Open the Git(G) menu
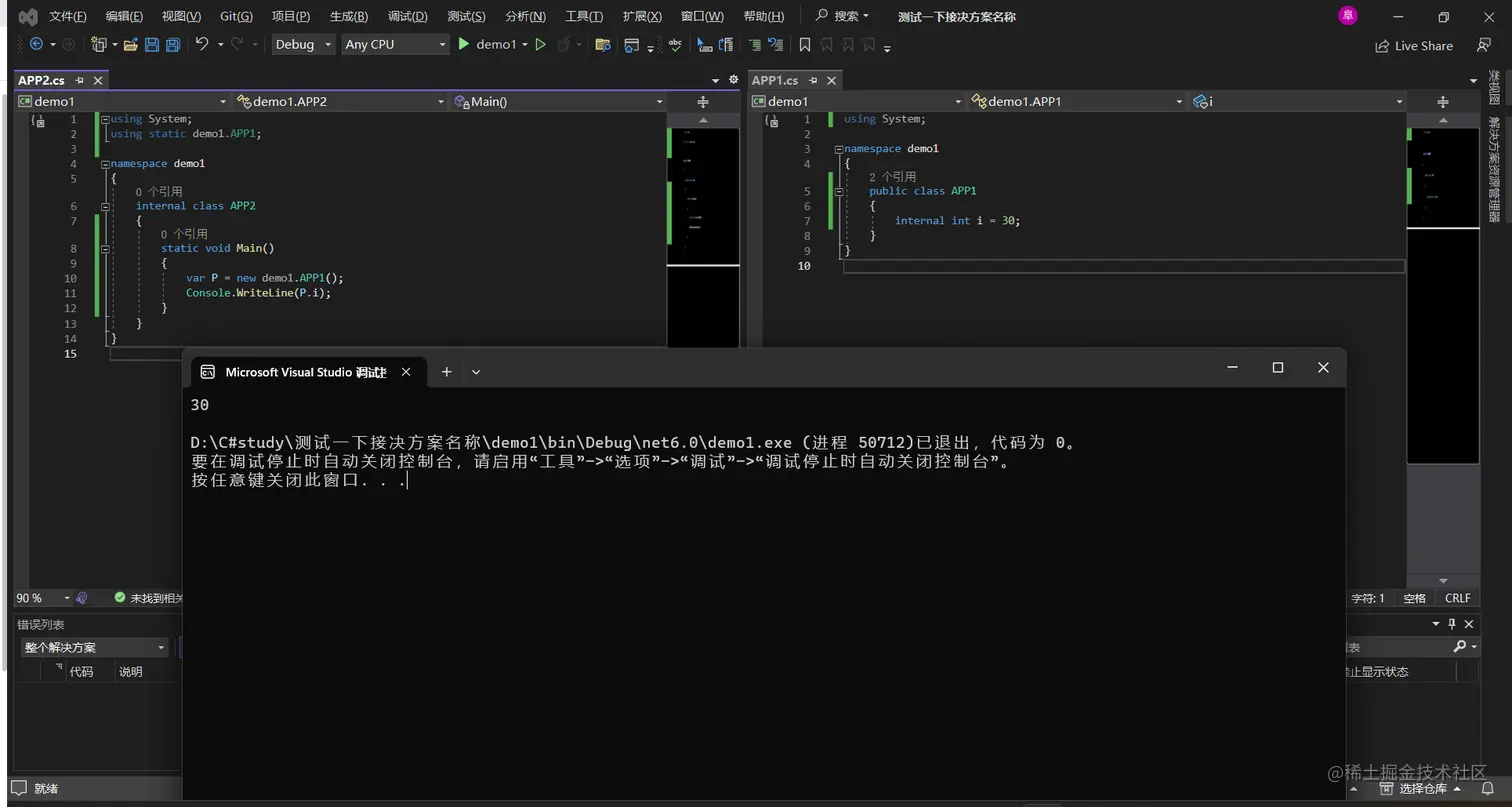Image resolution: width=1512 pixels, height=807 pixels. click(236, 16)
